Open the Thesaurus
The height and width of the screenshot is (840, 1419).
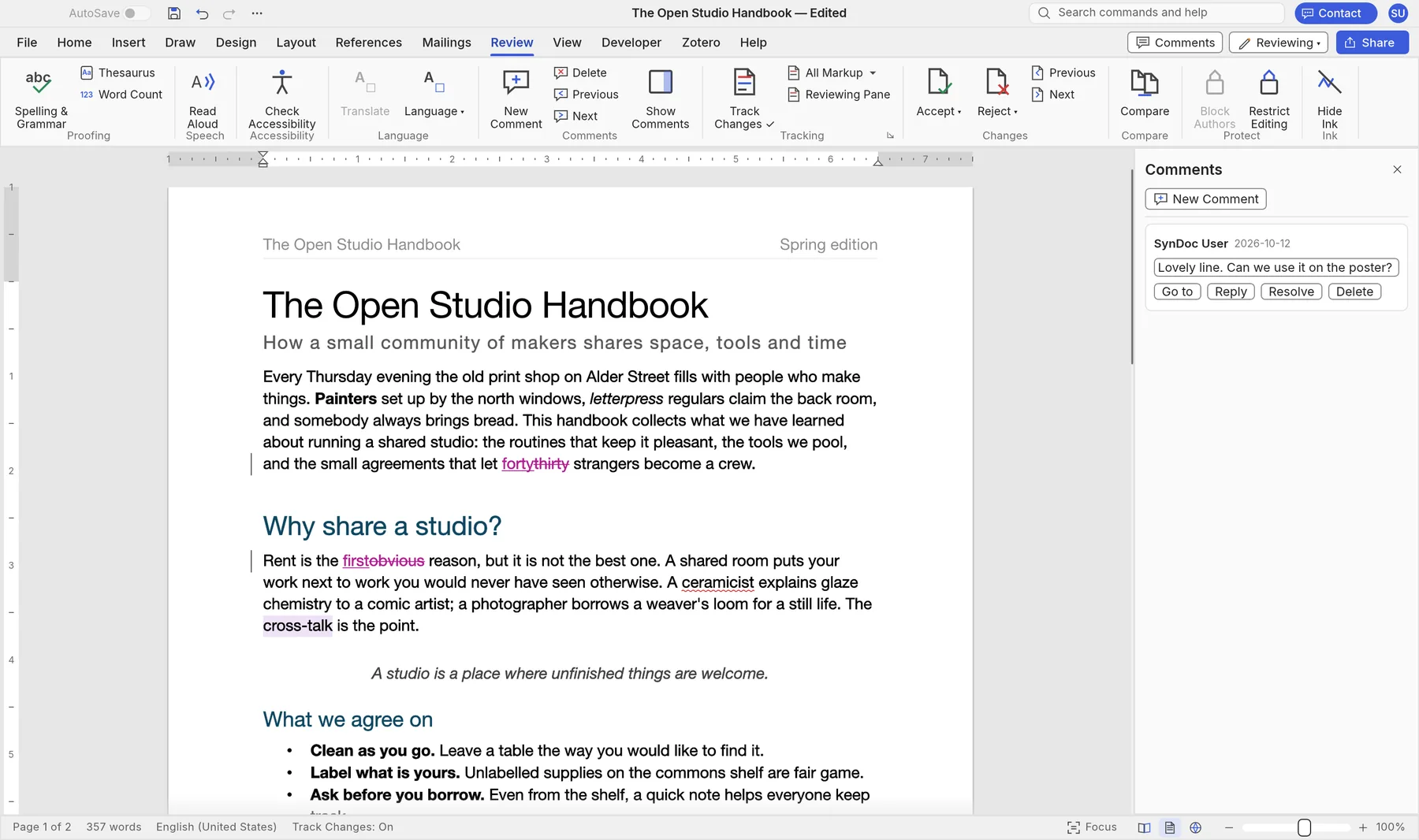point(117,72)
